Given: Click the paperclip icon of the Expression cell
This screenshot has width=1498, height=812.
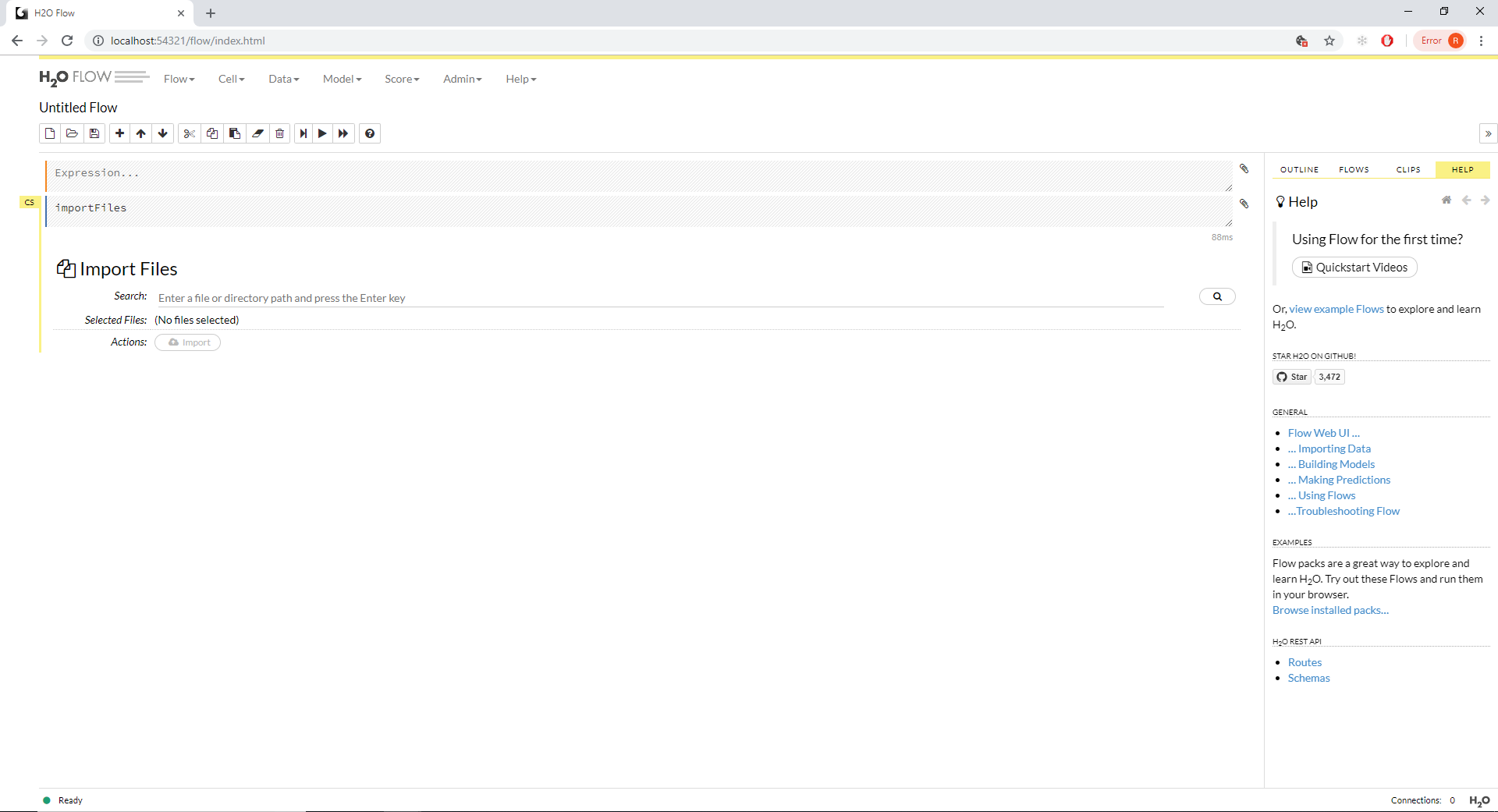Looking at the screenshot, I should (x=1244, y=168).
